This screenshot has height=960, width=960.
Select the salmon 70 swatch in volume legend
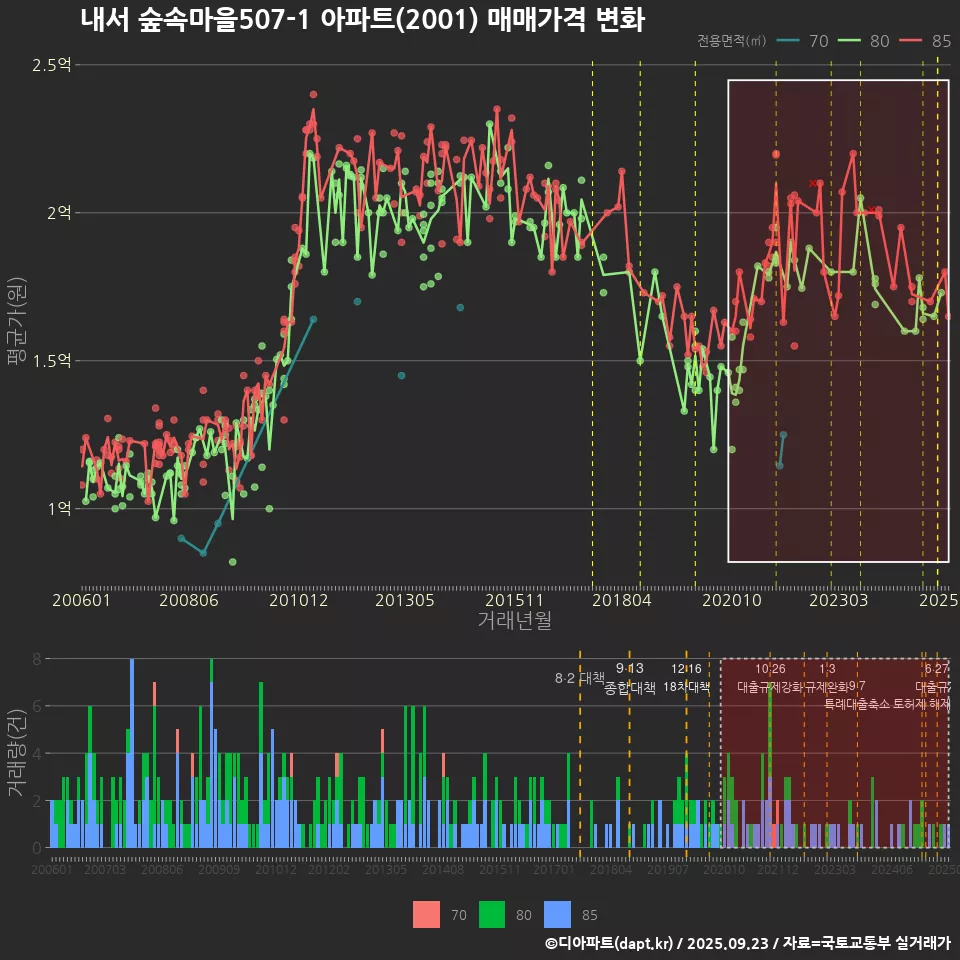coord(426,915)
